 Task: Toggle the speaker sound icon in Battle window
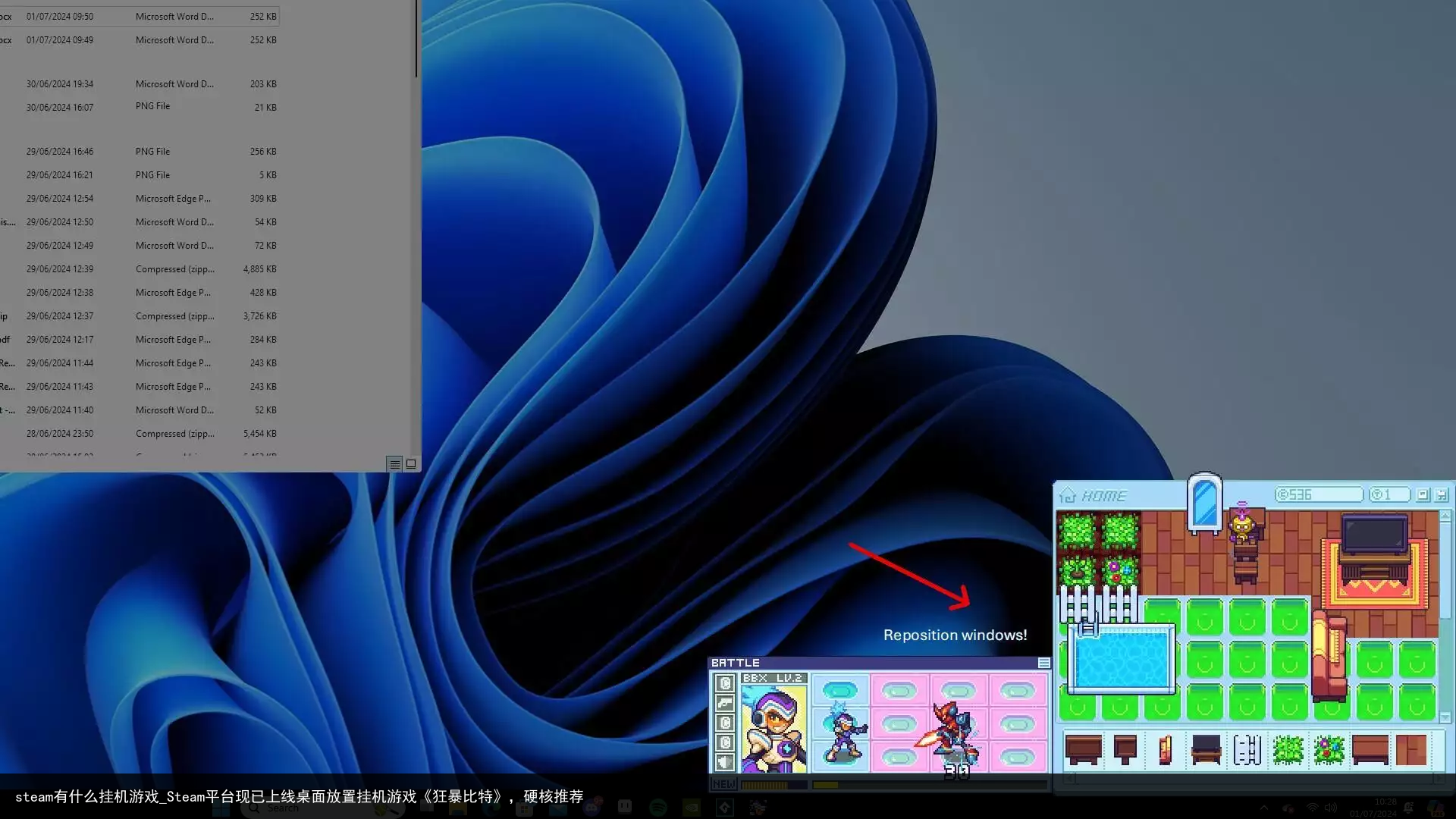coord(725,762)
